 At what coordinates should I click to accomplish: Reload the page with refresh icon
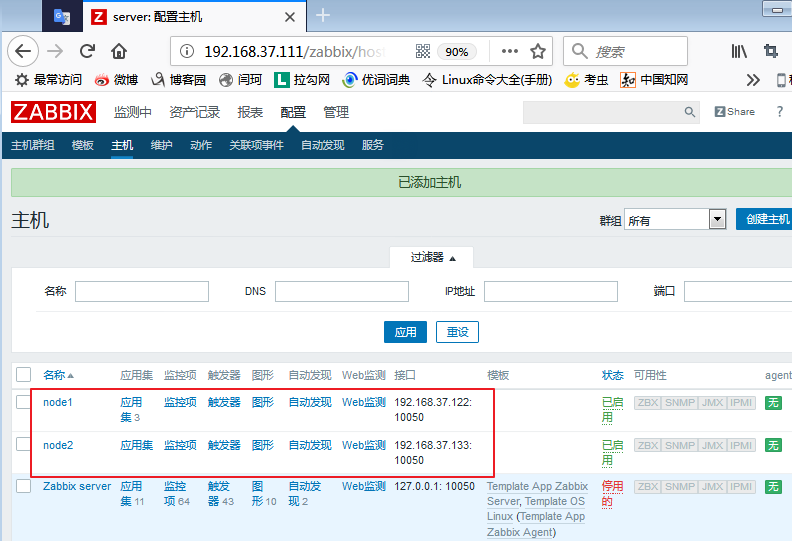click(87, 51)
